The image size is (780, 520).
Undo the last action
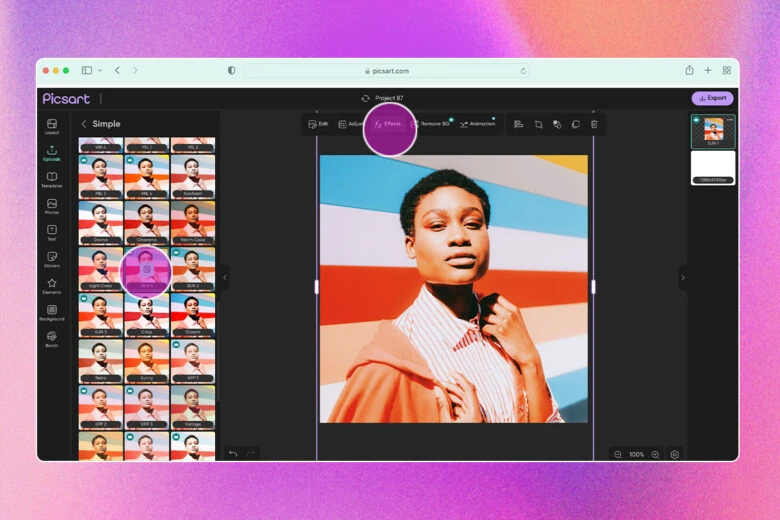click(x=233, y=453)
